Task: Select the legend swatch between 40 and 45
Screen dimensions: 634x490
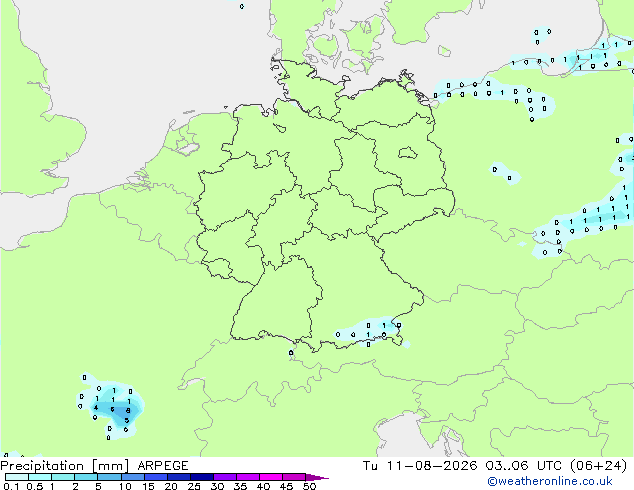Action: pos(271,477)
